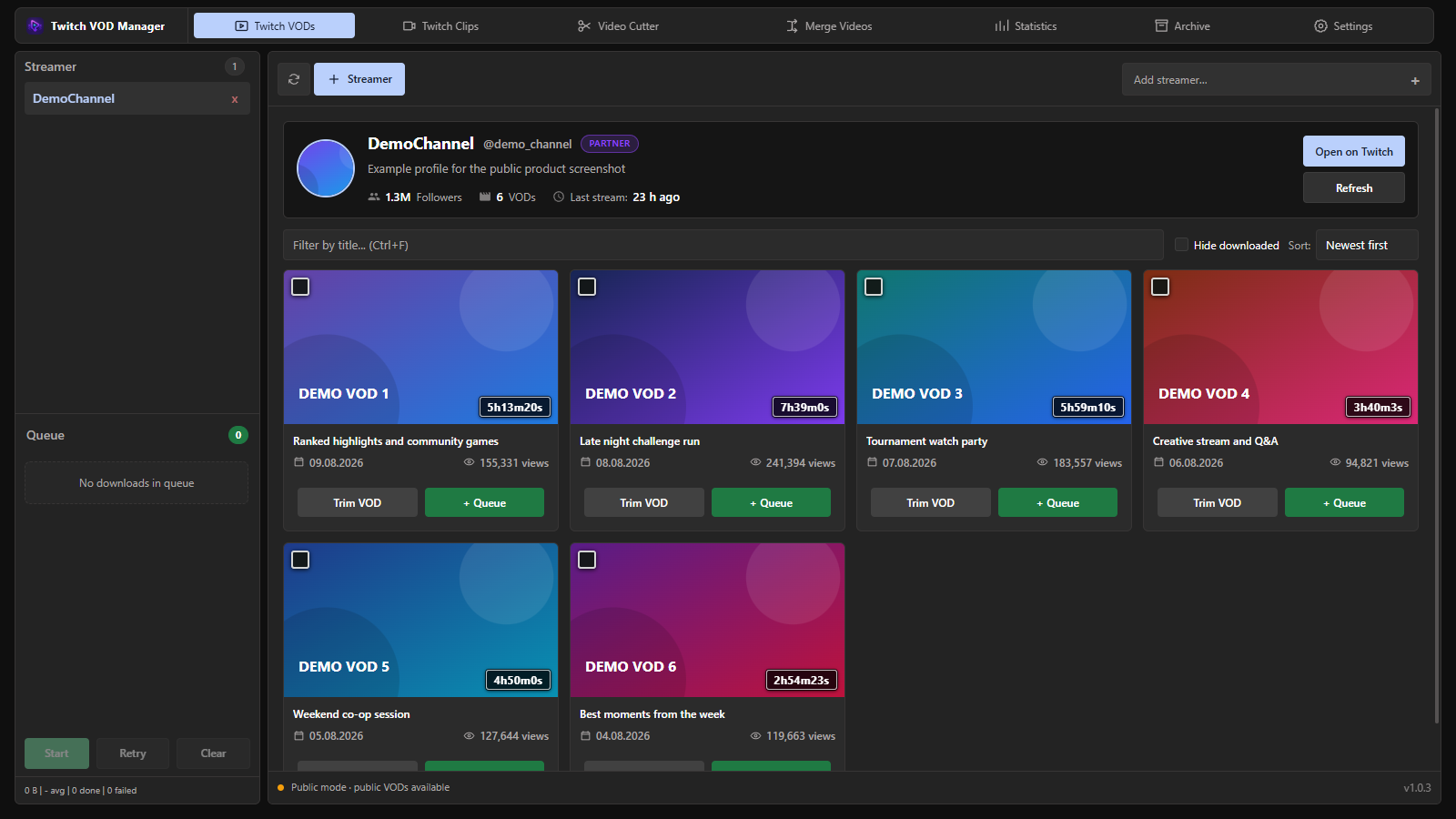Click the plus icon in Add streamer field
The image size is (1456, 819).
tap(1415, 81)
